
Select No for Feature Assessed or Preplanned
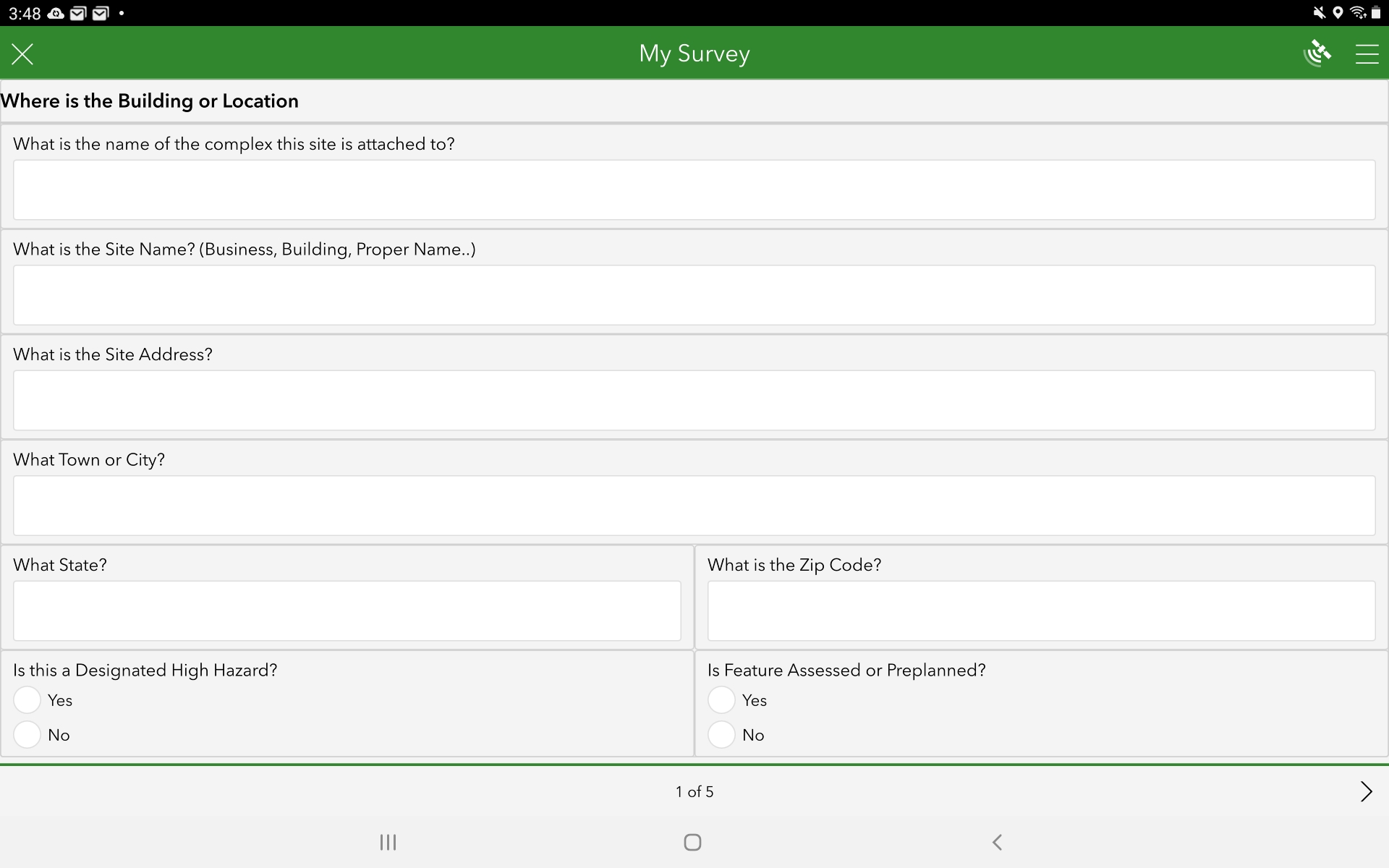click(x=721, y=734)
